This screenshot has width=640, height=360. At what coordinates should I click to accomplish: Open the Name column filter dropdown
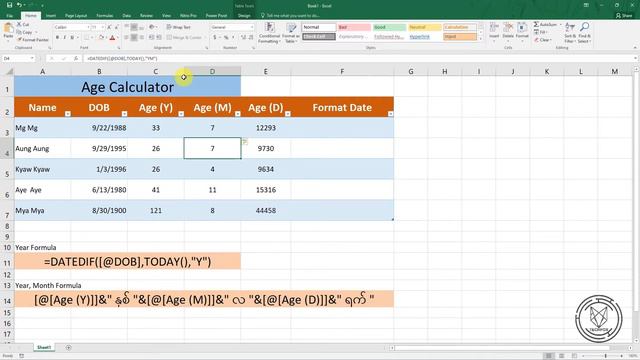click(x=68, y=114)
